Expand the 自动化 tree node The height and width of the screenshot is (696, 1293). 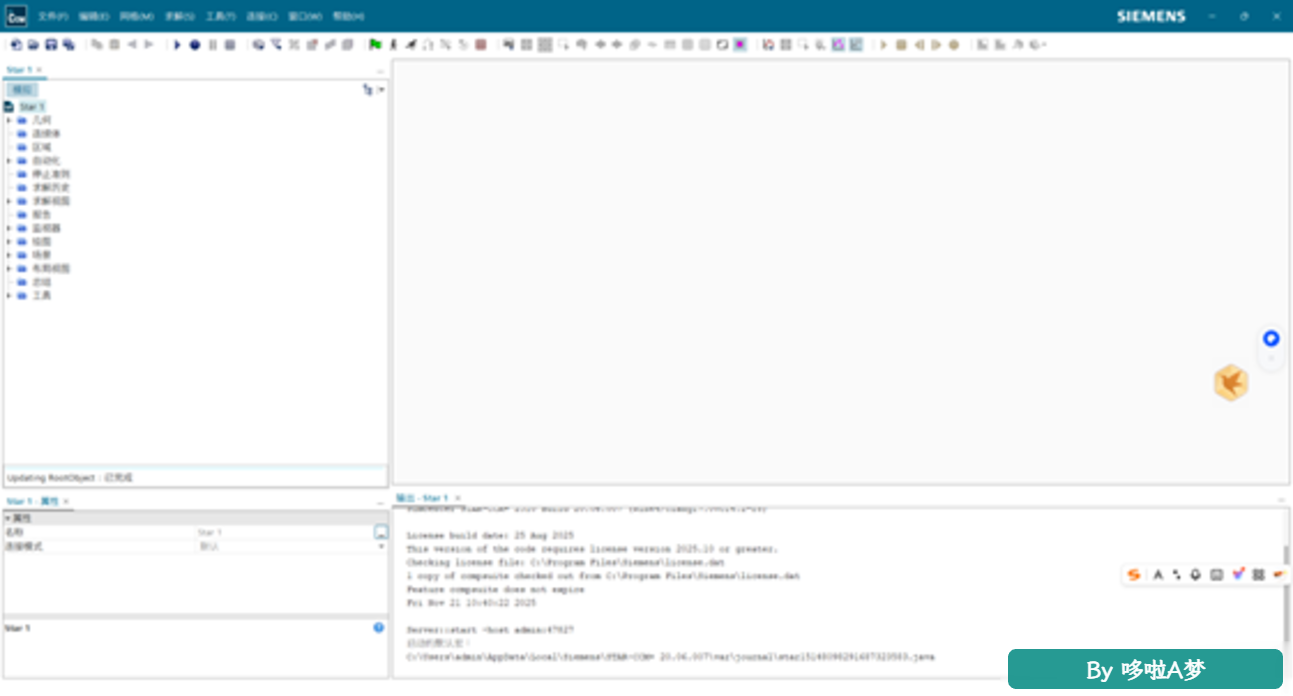click(9, 160)
